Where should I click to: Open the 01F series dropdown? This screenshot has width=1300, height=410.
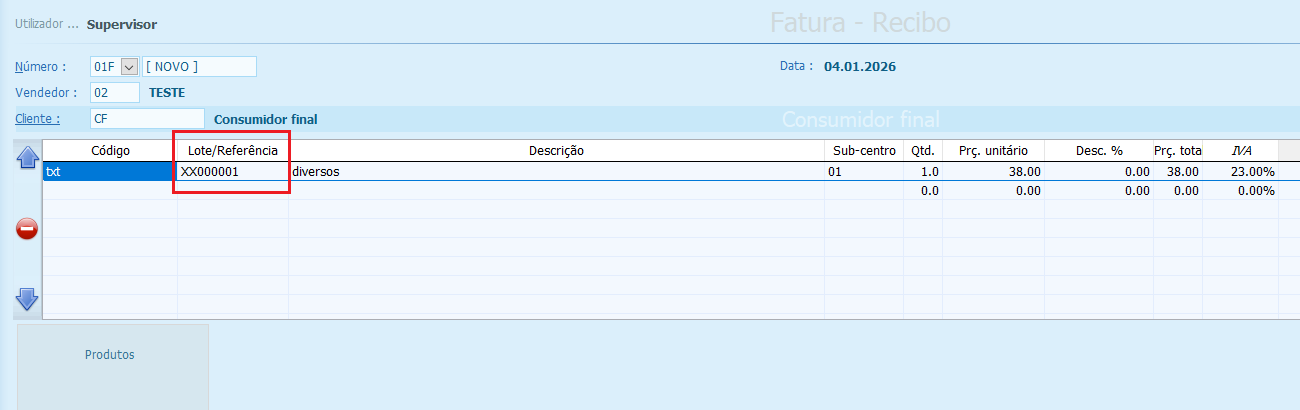tap(128, 67)
